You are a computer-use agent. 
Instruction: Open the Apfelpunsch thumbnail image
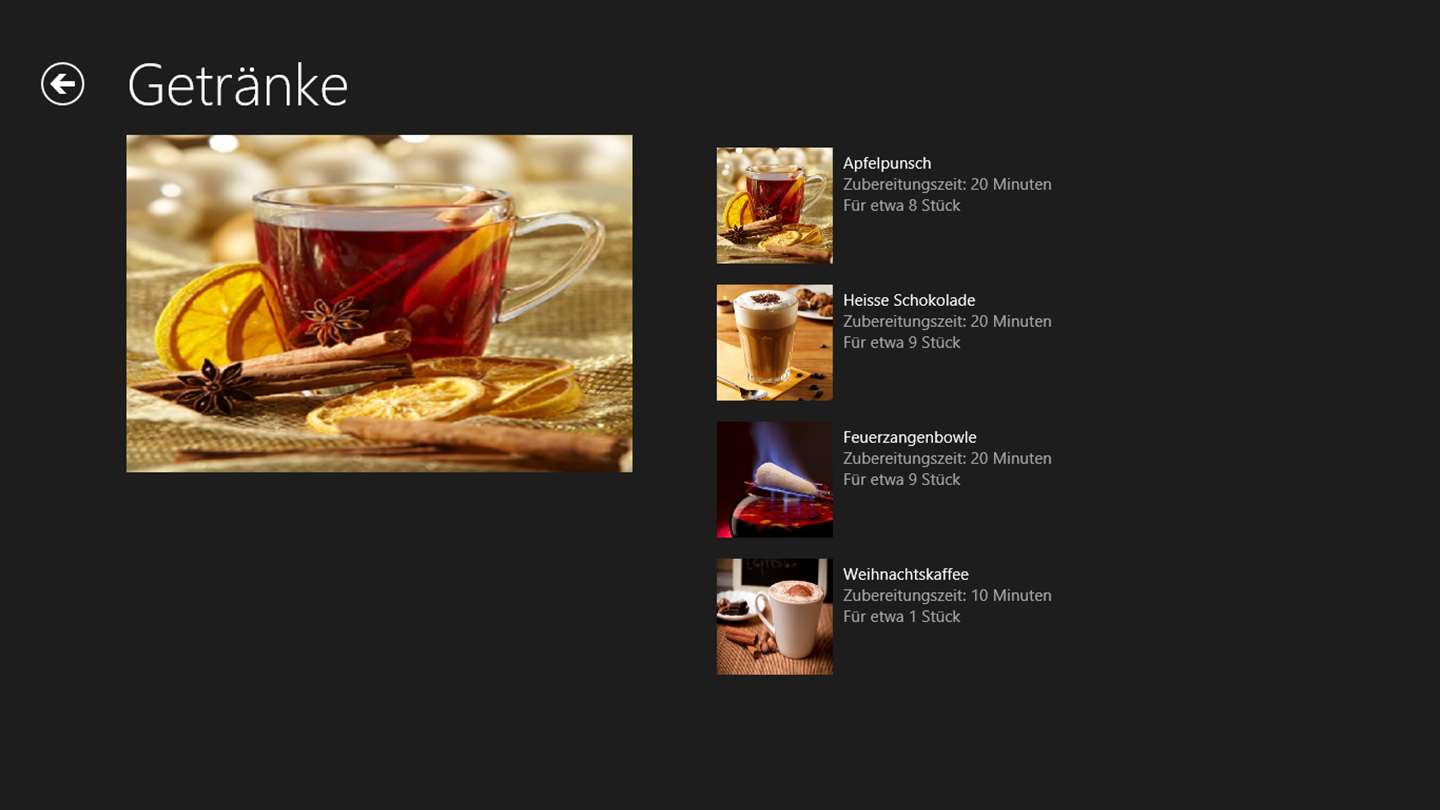pos(774,206)
